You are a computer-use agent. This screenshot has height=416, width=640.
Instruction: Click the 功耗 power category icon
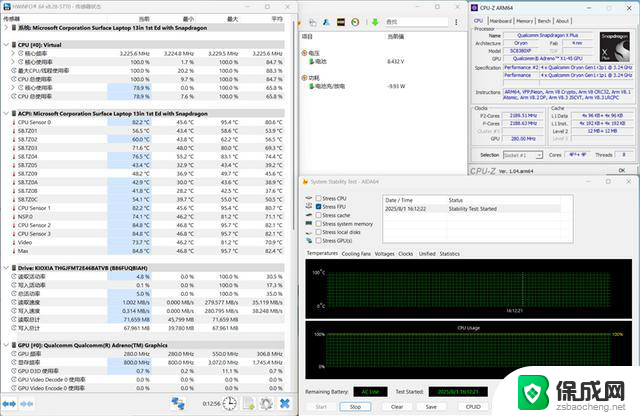click(x=304, y=78)
